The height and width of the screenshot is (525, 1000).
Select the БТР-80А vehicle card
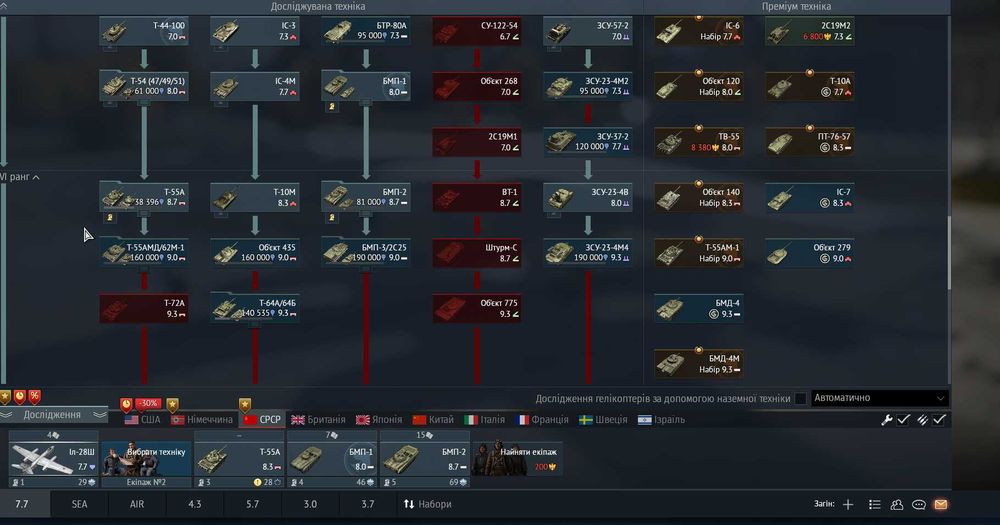[366, 31]
